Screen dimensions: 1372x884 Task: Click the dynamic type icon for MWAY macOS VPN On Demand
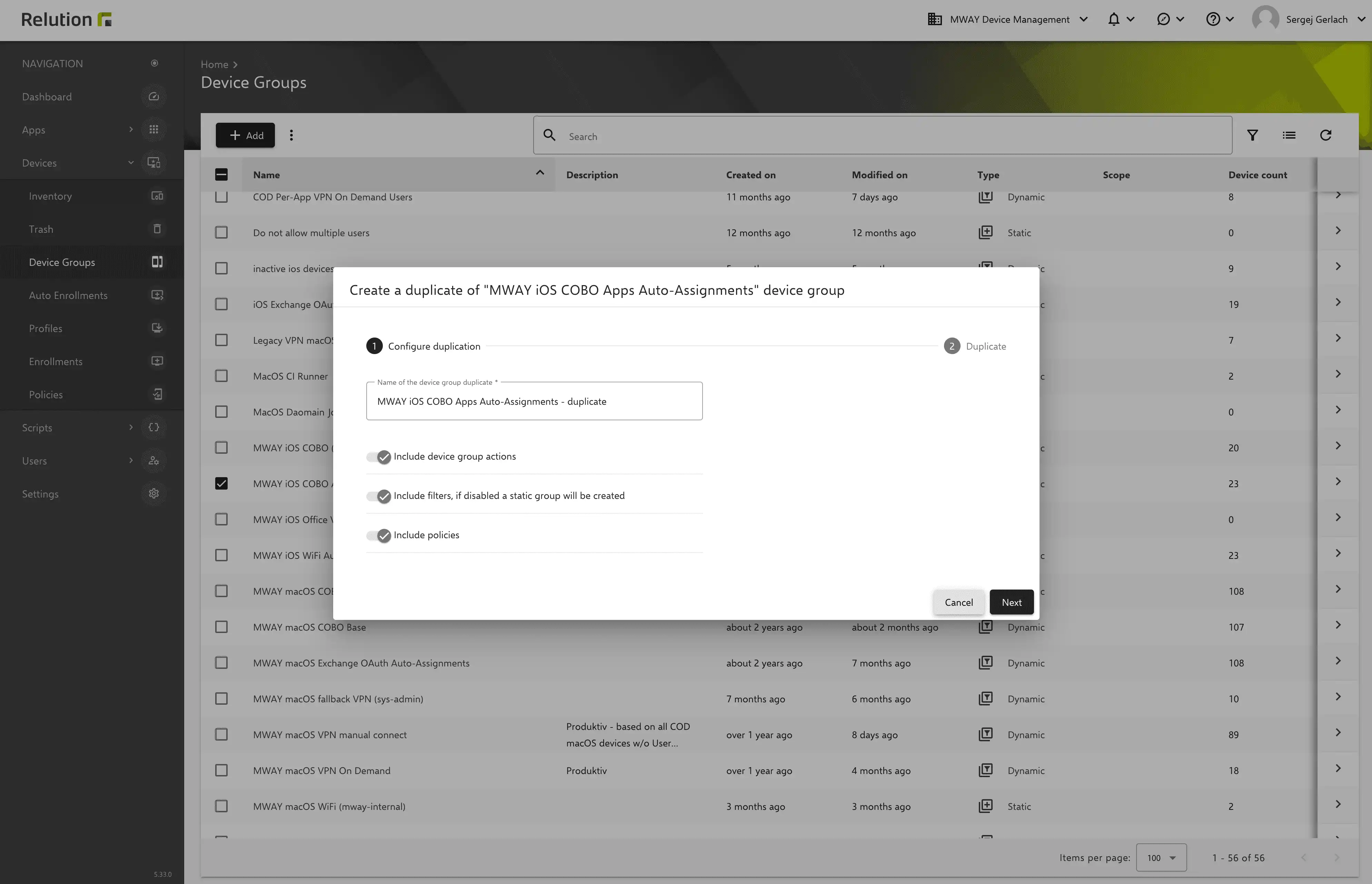click(x=986, y=770)
